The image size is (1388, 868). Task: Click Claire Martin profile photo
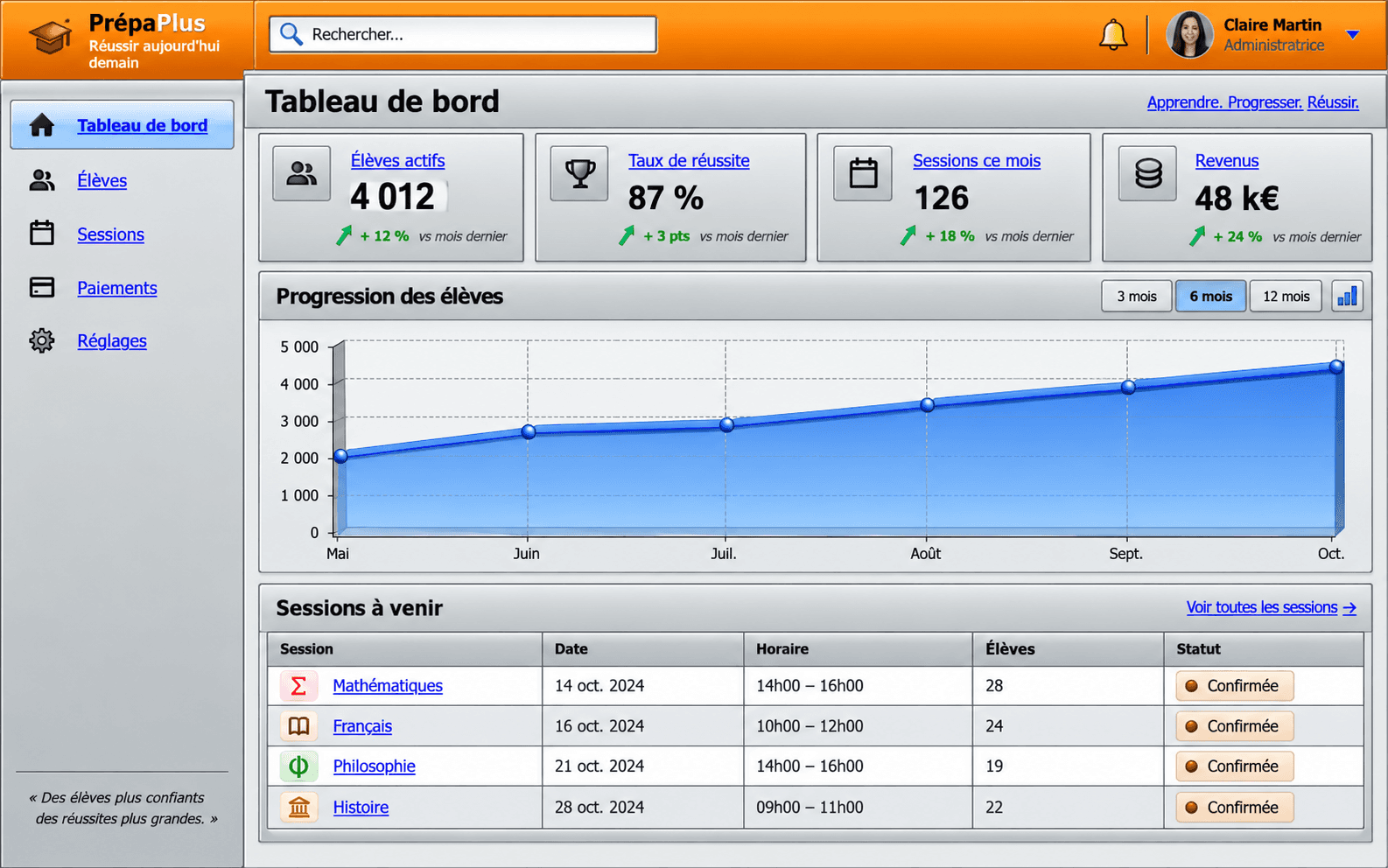(1189, 35)
